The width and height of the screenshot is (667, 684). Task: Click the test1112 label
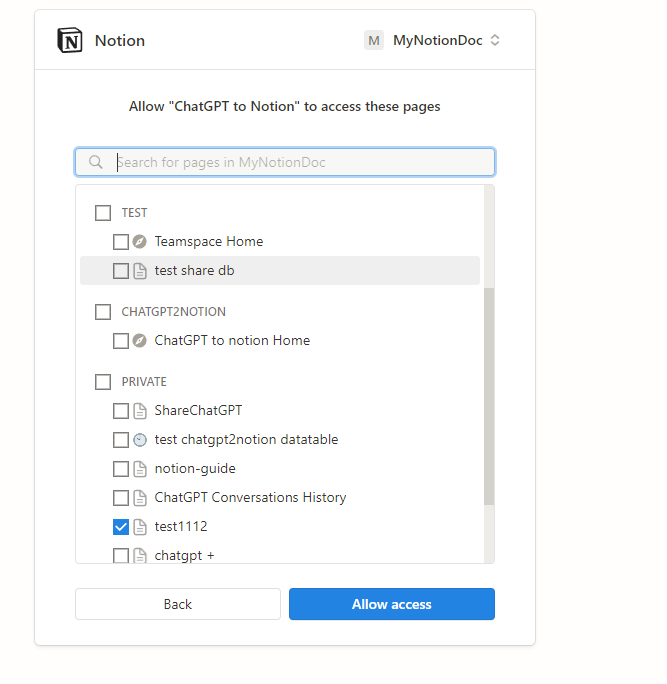181,527
